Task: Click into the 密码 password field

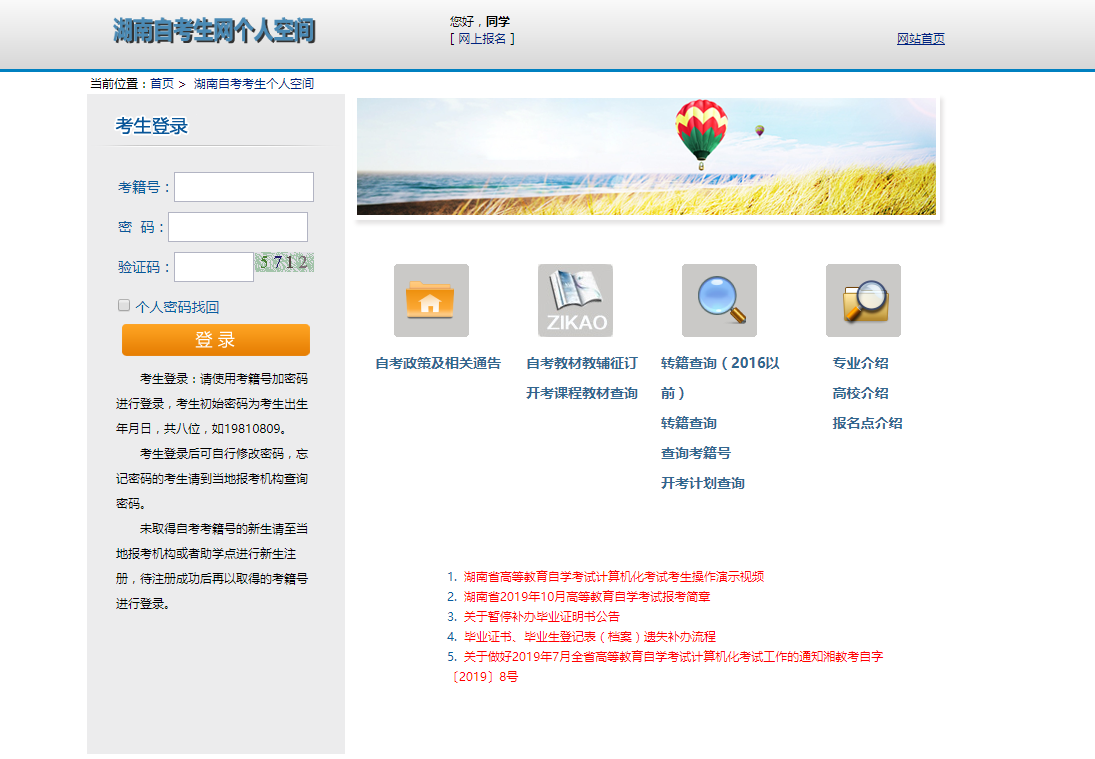Action: tap(238, 227)
